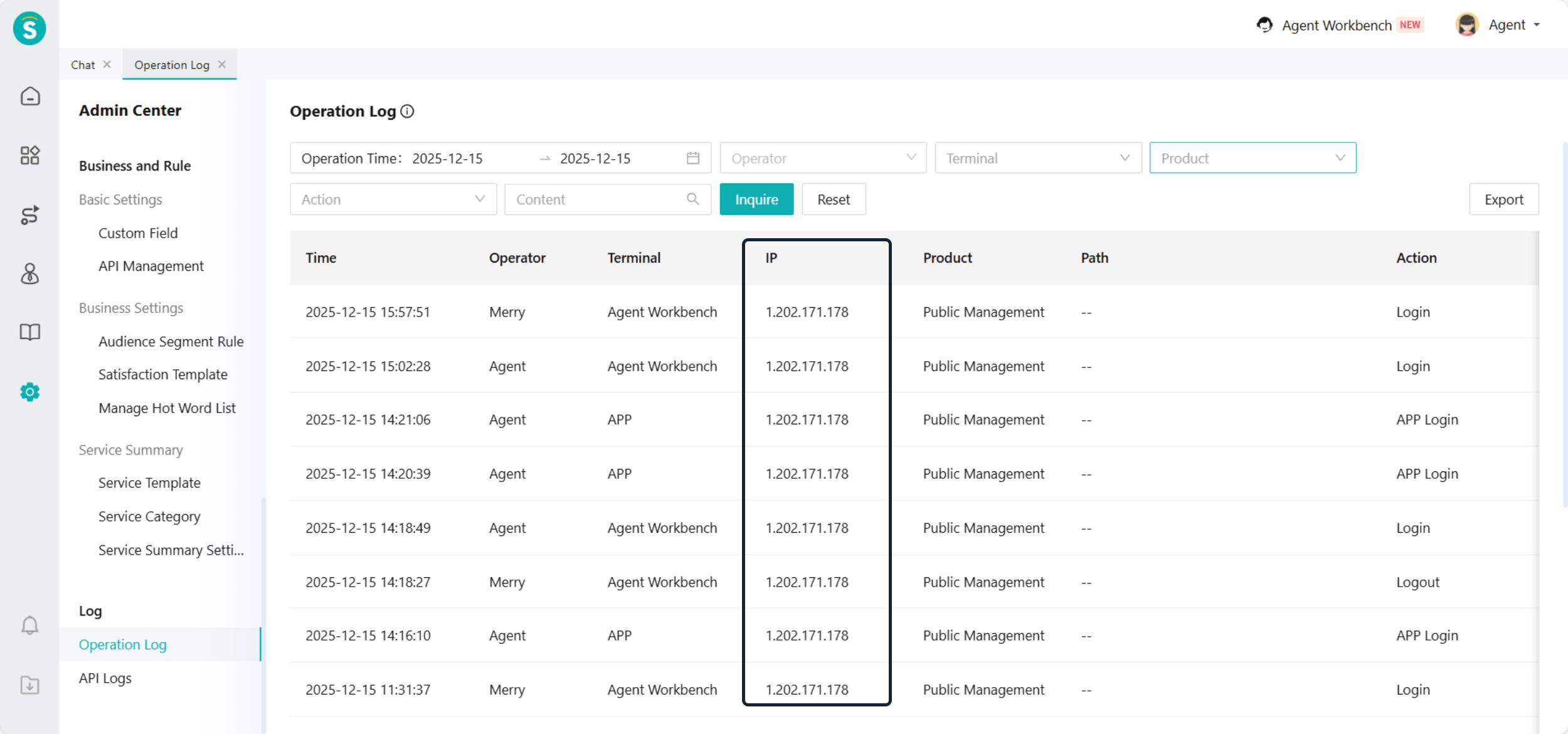Click the teal settings gear icon
Screen dimensions: 1568x734
pos(29,392)
